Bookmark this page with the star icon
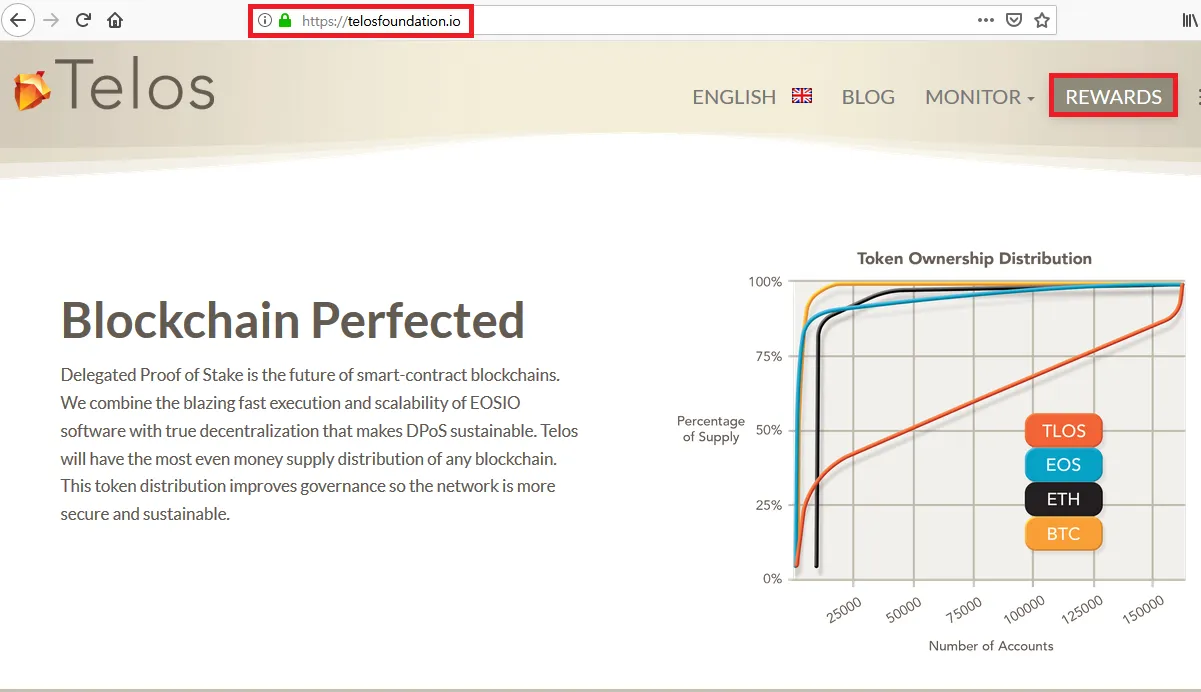This screenshot has width=1201, height=692. pos(1042,20)
